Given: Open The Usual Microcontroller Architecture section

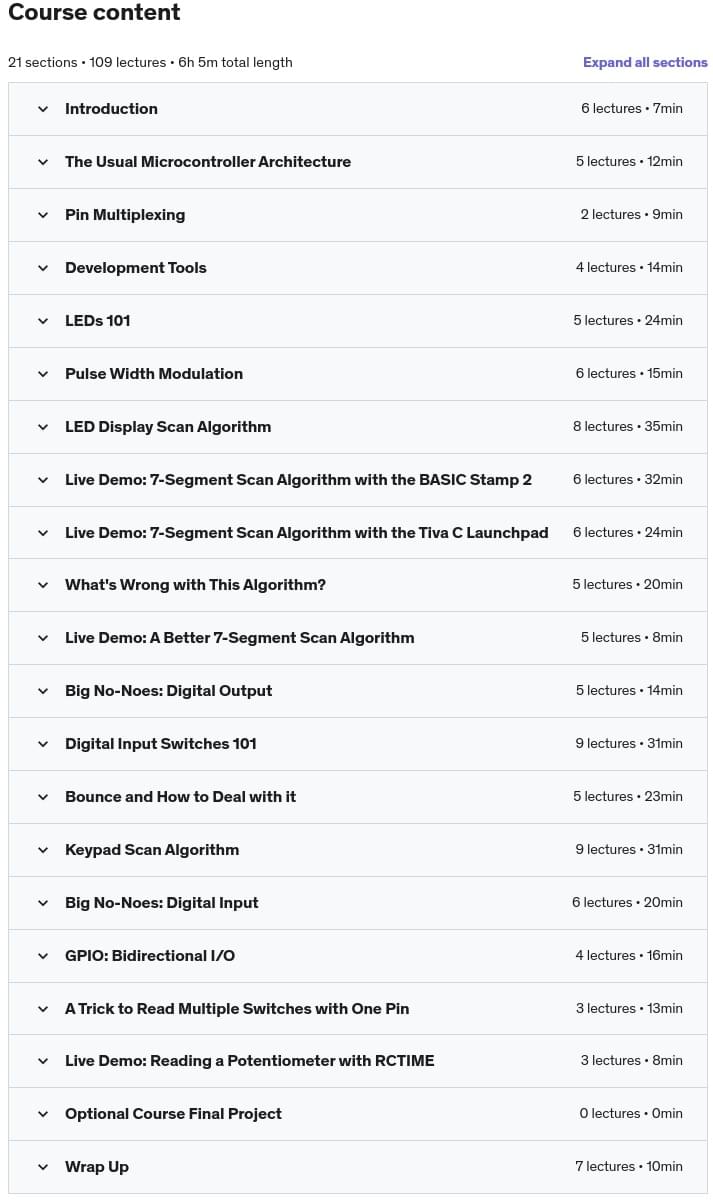Looking at the screenshot, I should tap(358, 162).
